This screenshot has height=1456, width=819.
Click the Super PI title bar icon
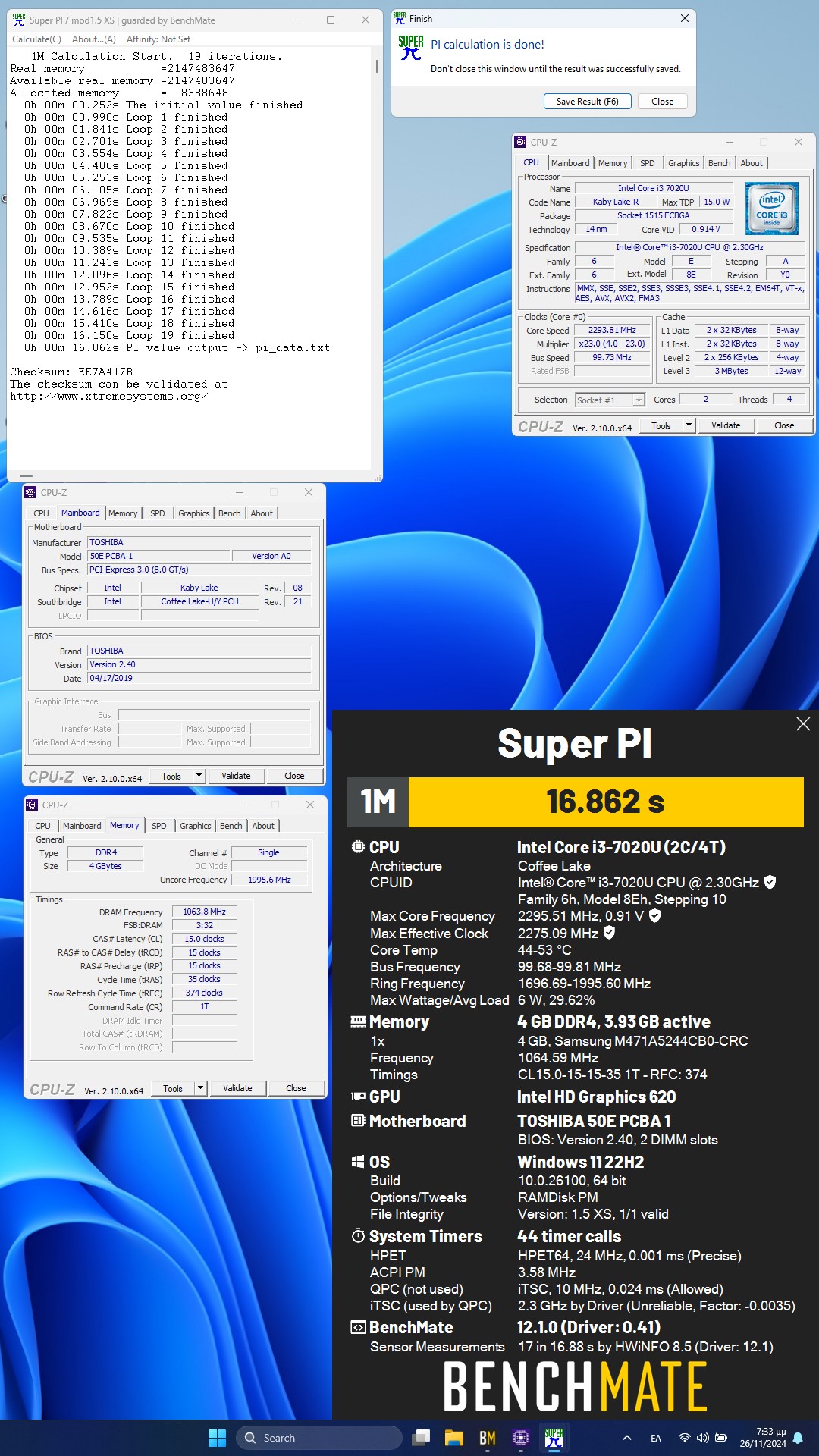coord(19,20)
